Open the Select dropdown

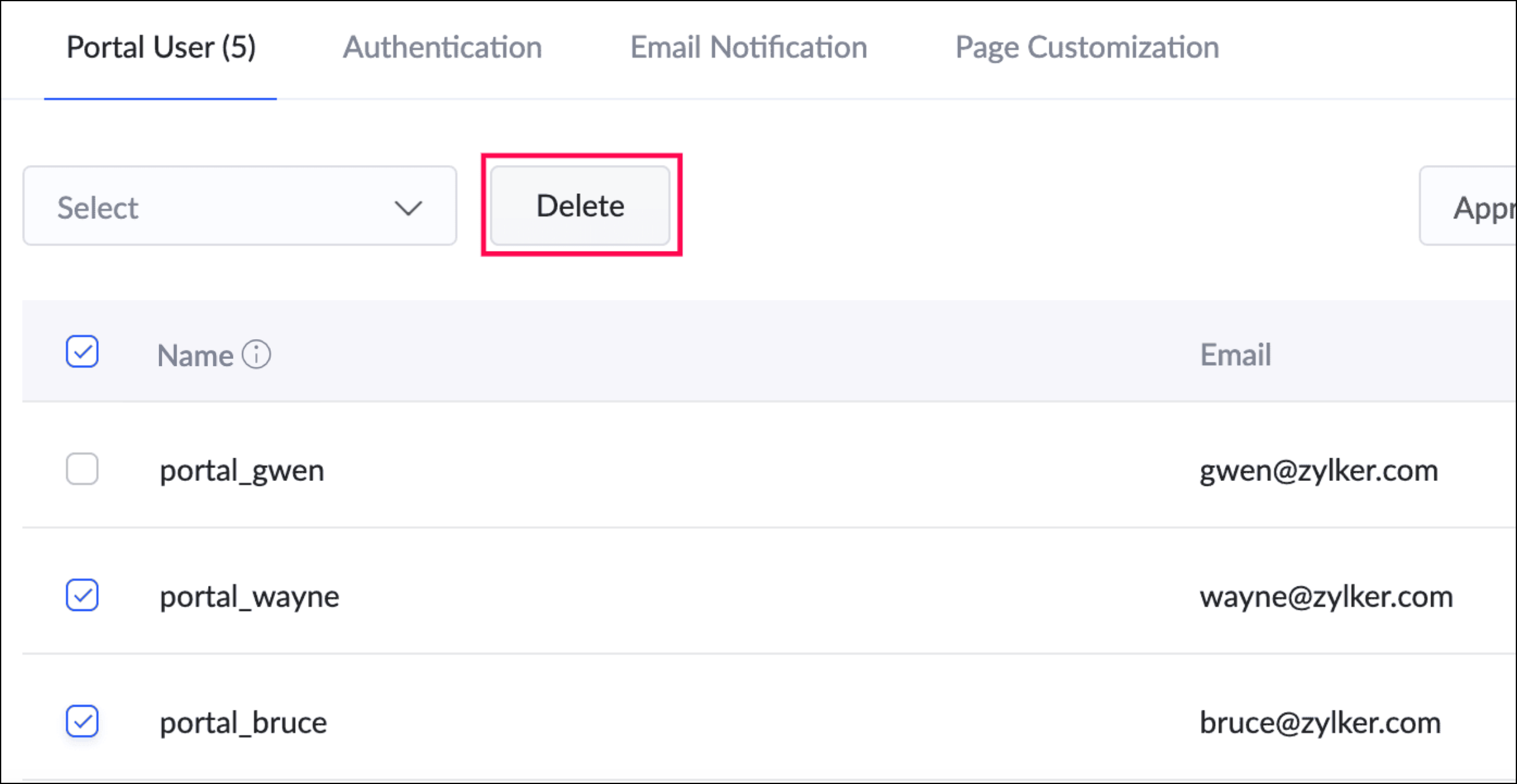coord(239,206)
